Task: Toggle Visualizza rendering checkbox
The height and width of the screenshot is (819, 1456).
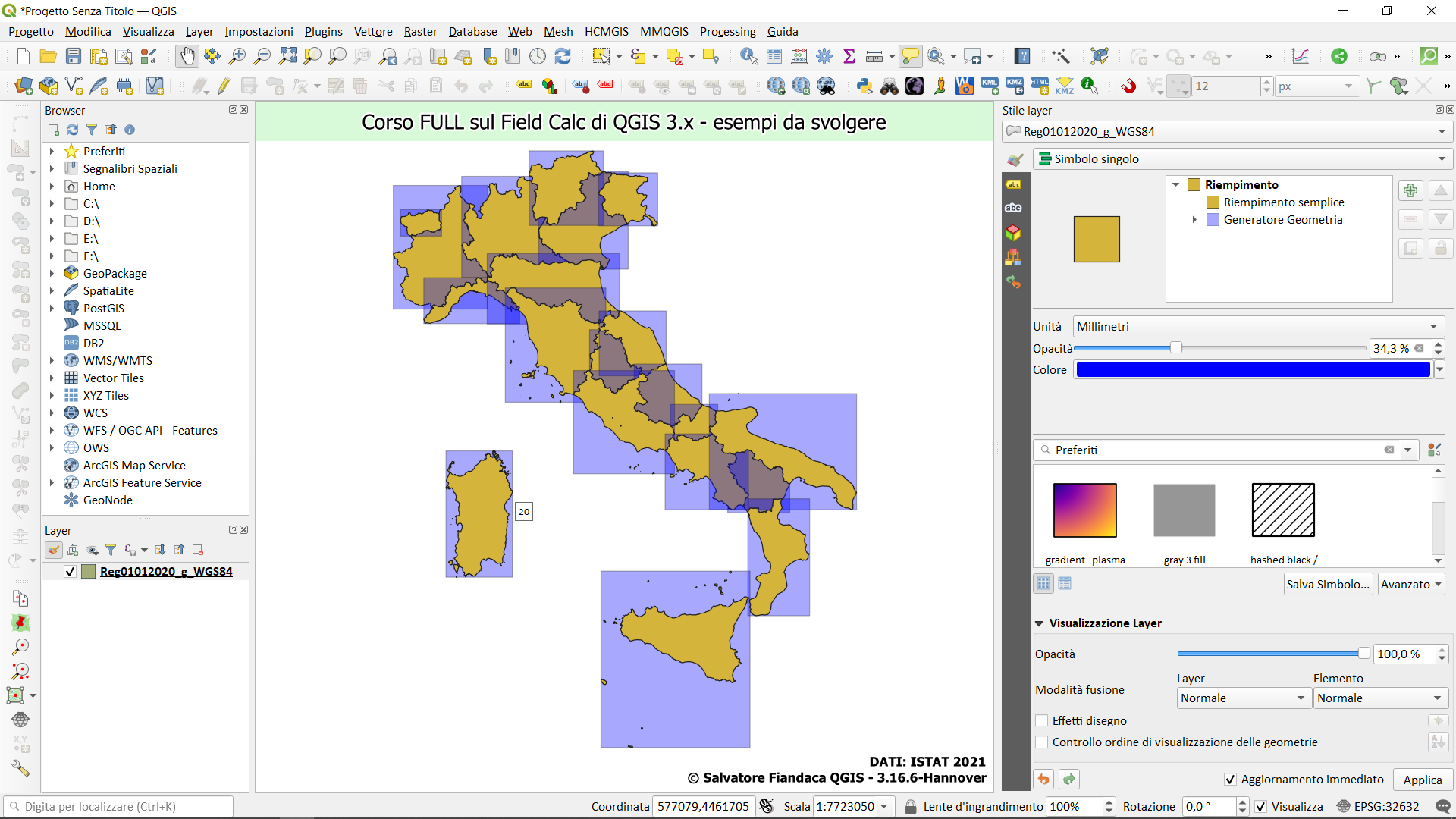Action: point(1260,806)
